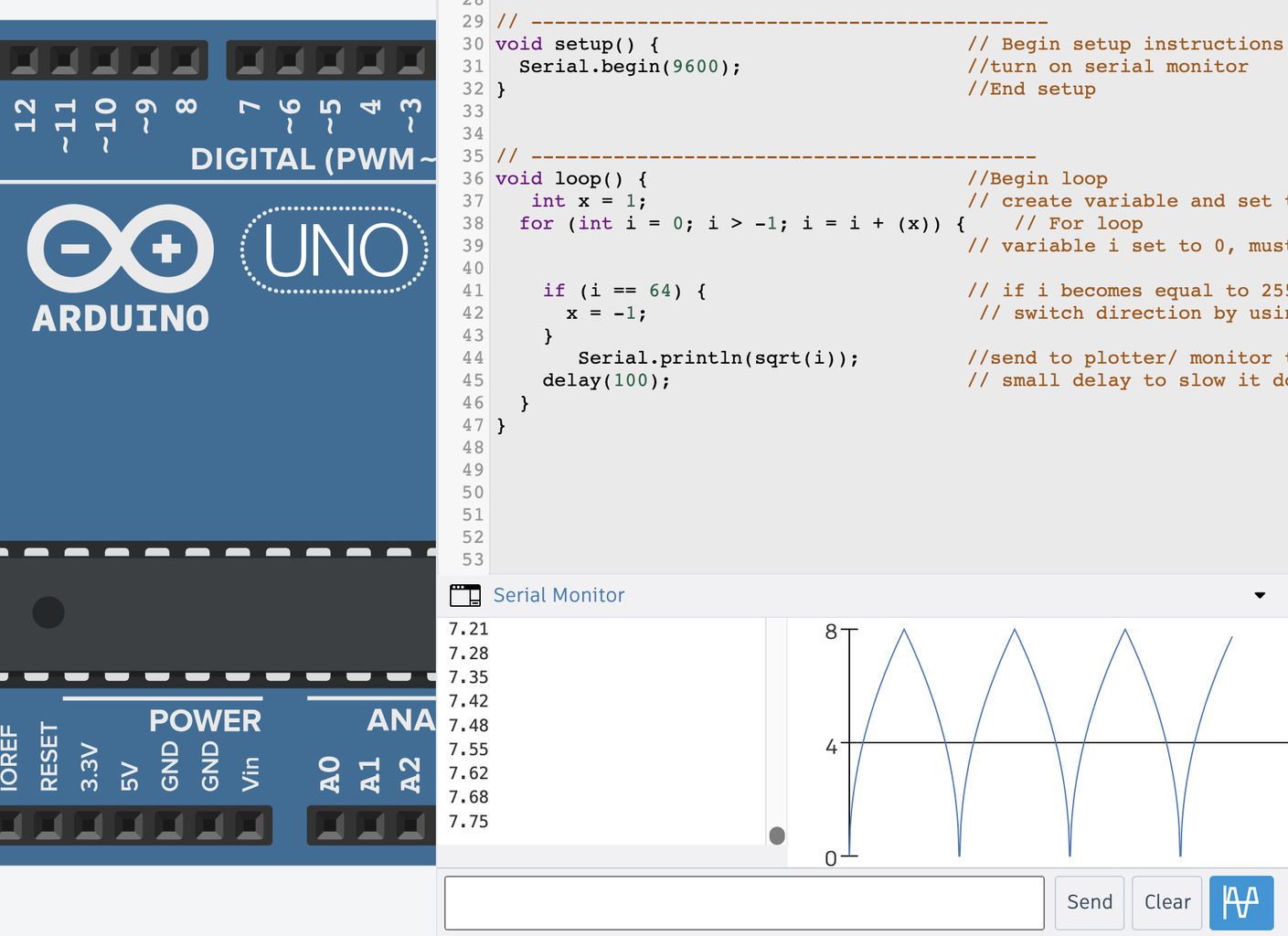The width and height of the screenshot is (1288, 936).
Task: Click the Arduino UNO logo on the board
Action: click(x=334, y=248)
